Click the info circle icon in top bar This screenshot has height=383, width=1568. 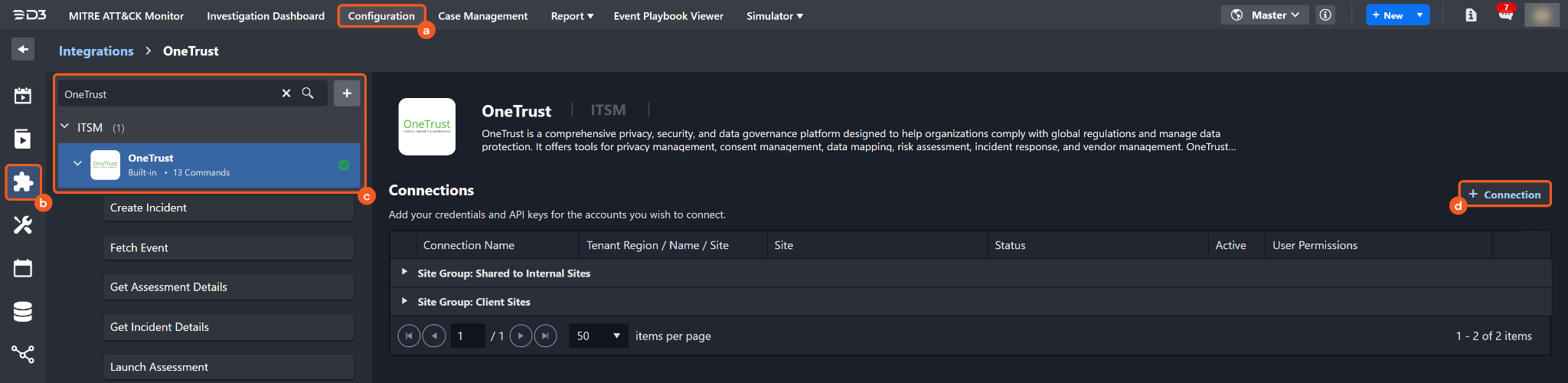coord(1325,15)
